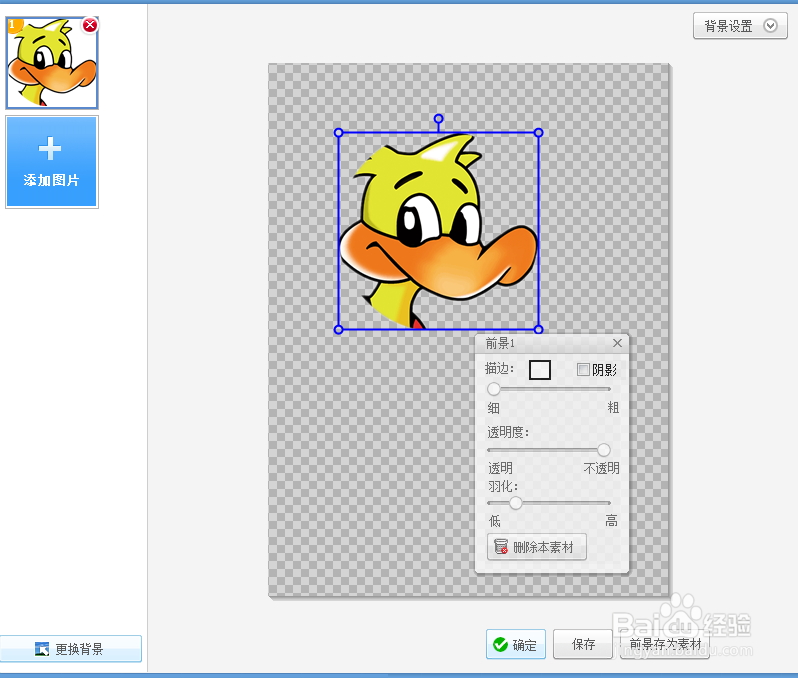Select the duck image thumbnail

(x=52, y=63)
